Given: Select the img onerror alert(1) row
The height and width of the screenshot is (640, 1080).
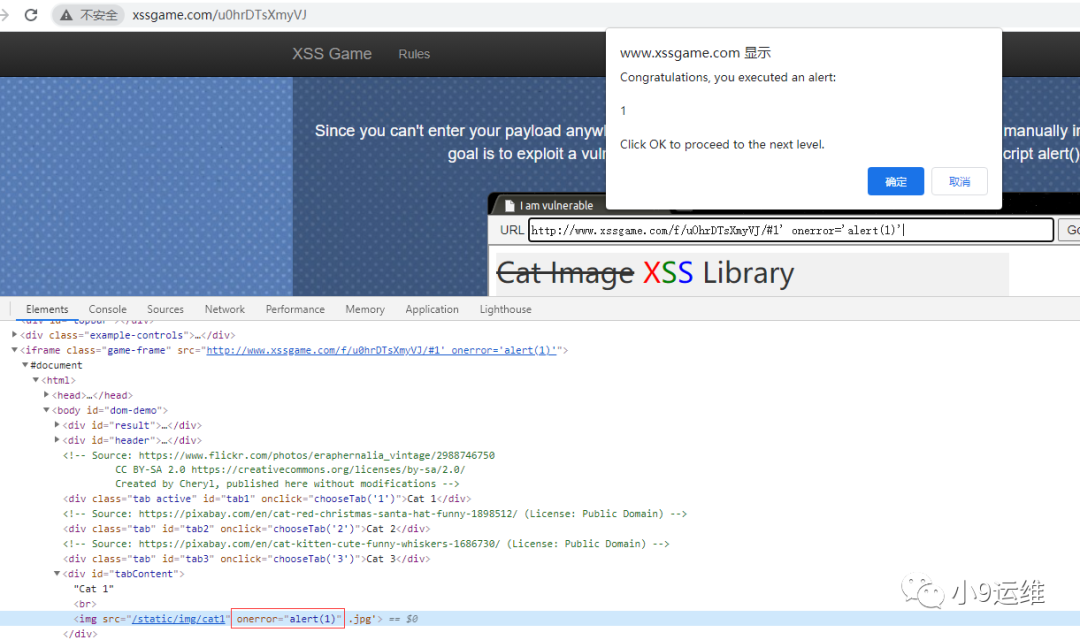Looking at the screenshot, I should tap(540, 619).
